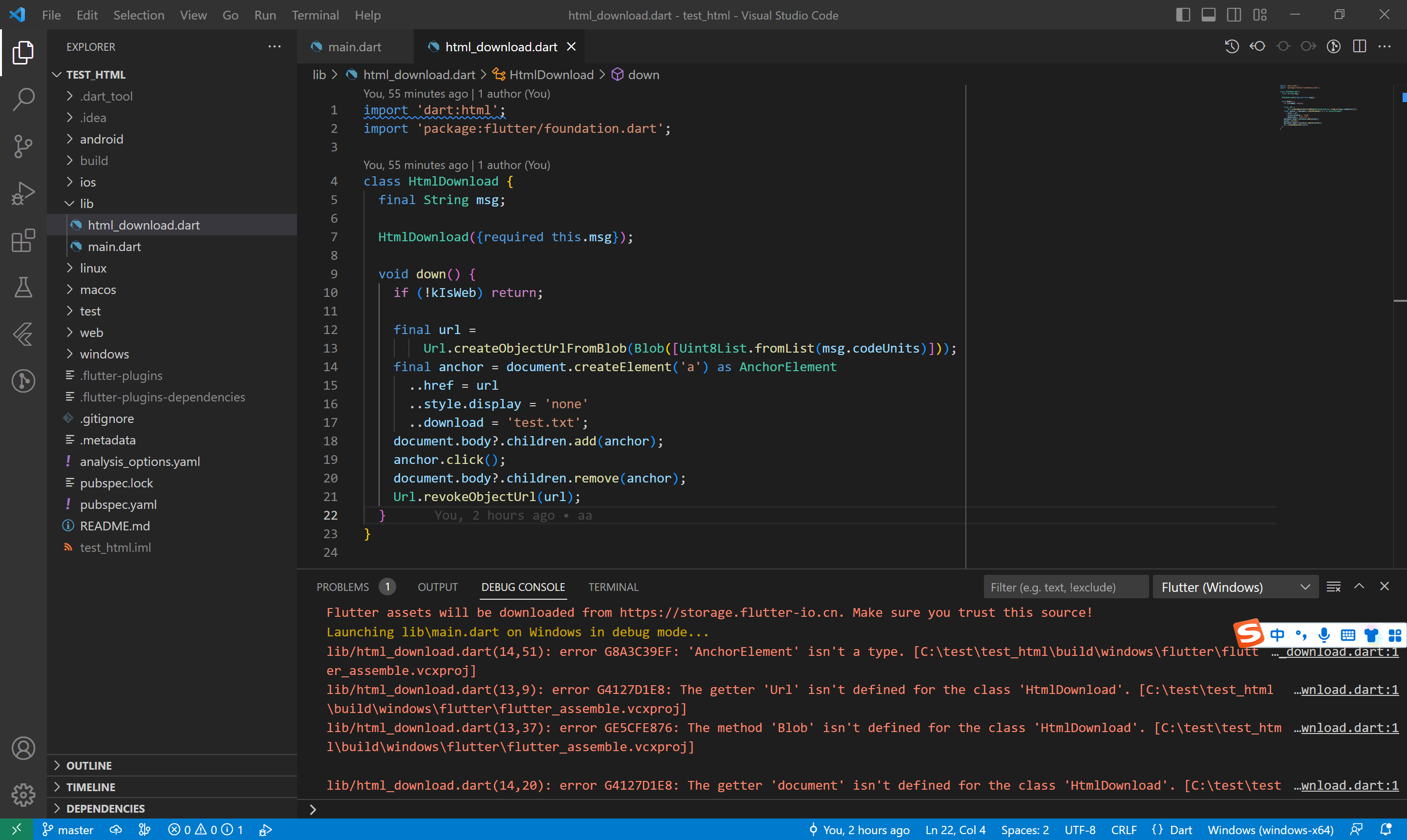Open the Terminal menu

tap(315, 15)
